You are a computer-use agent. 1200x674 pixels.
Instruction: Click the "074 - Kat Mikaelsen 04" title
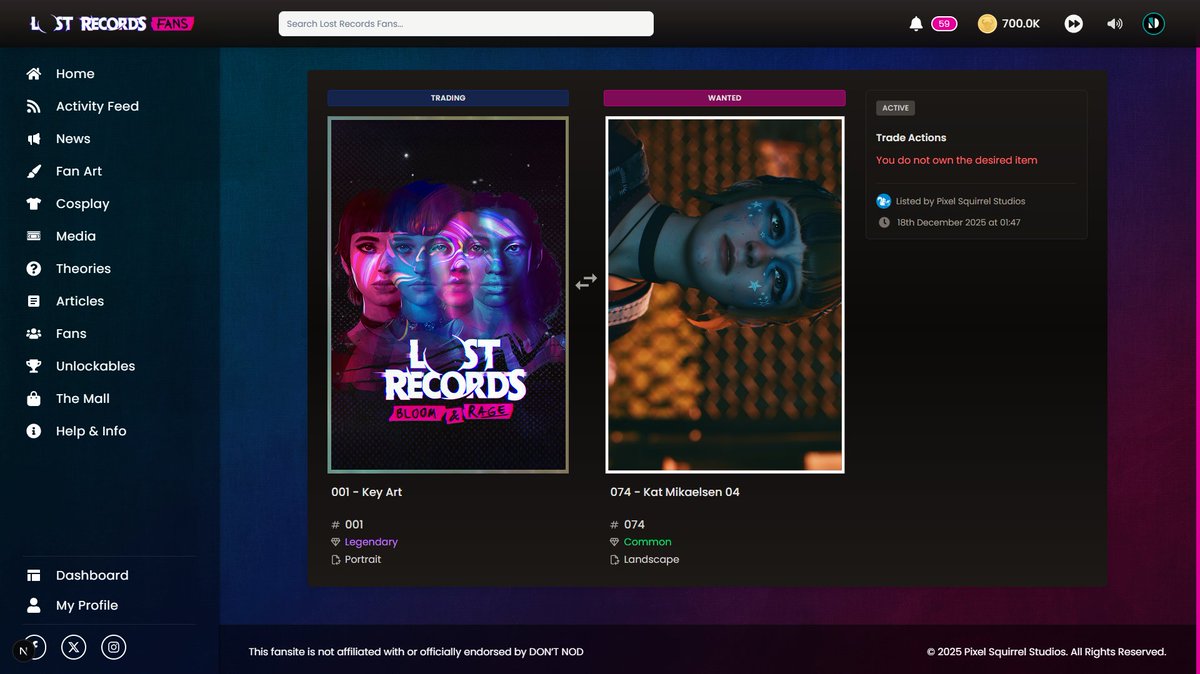point(675,492)
